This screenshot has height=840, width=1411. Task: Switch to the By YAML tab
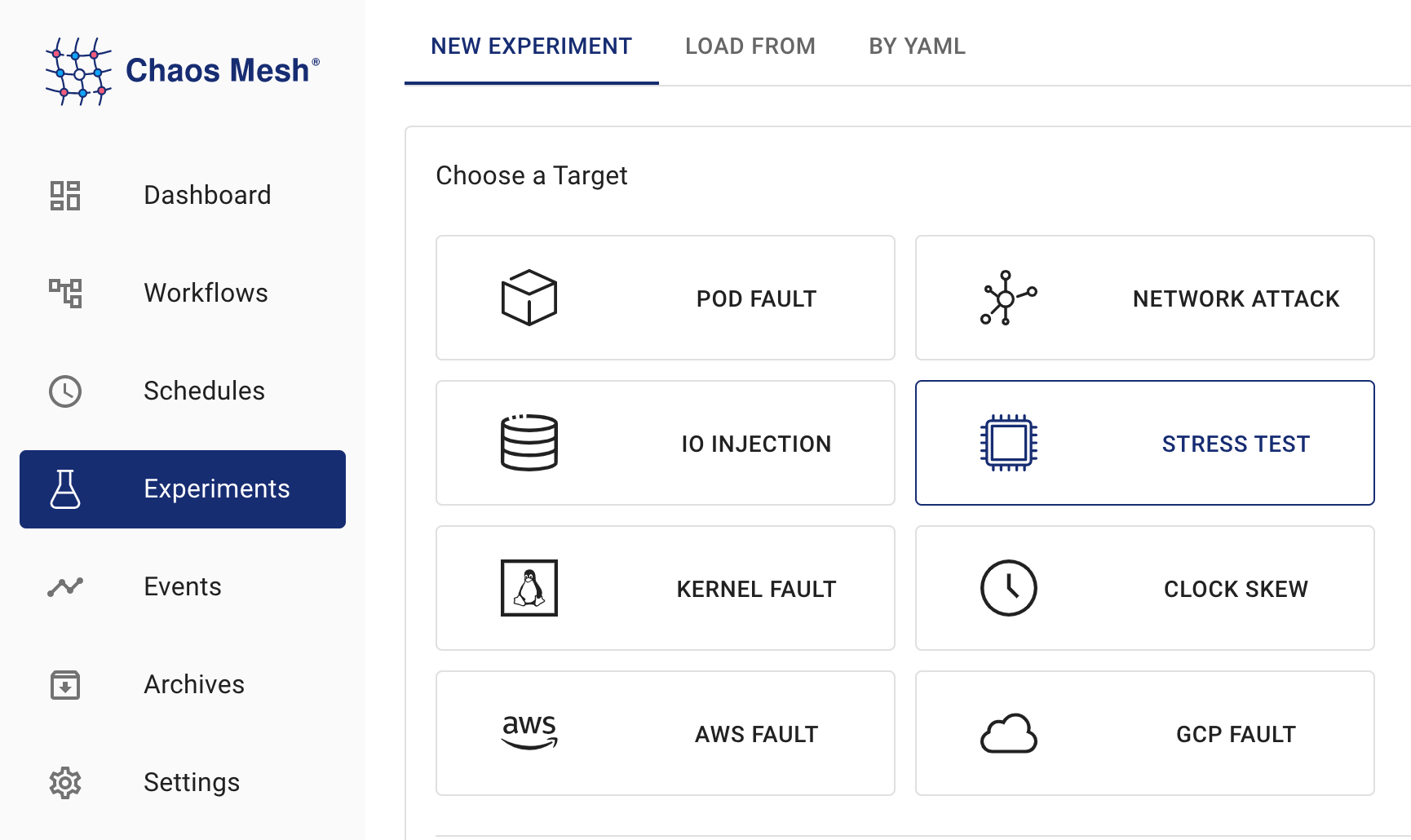(x=917, y=46)
